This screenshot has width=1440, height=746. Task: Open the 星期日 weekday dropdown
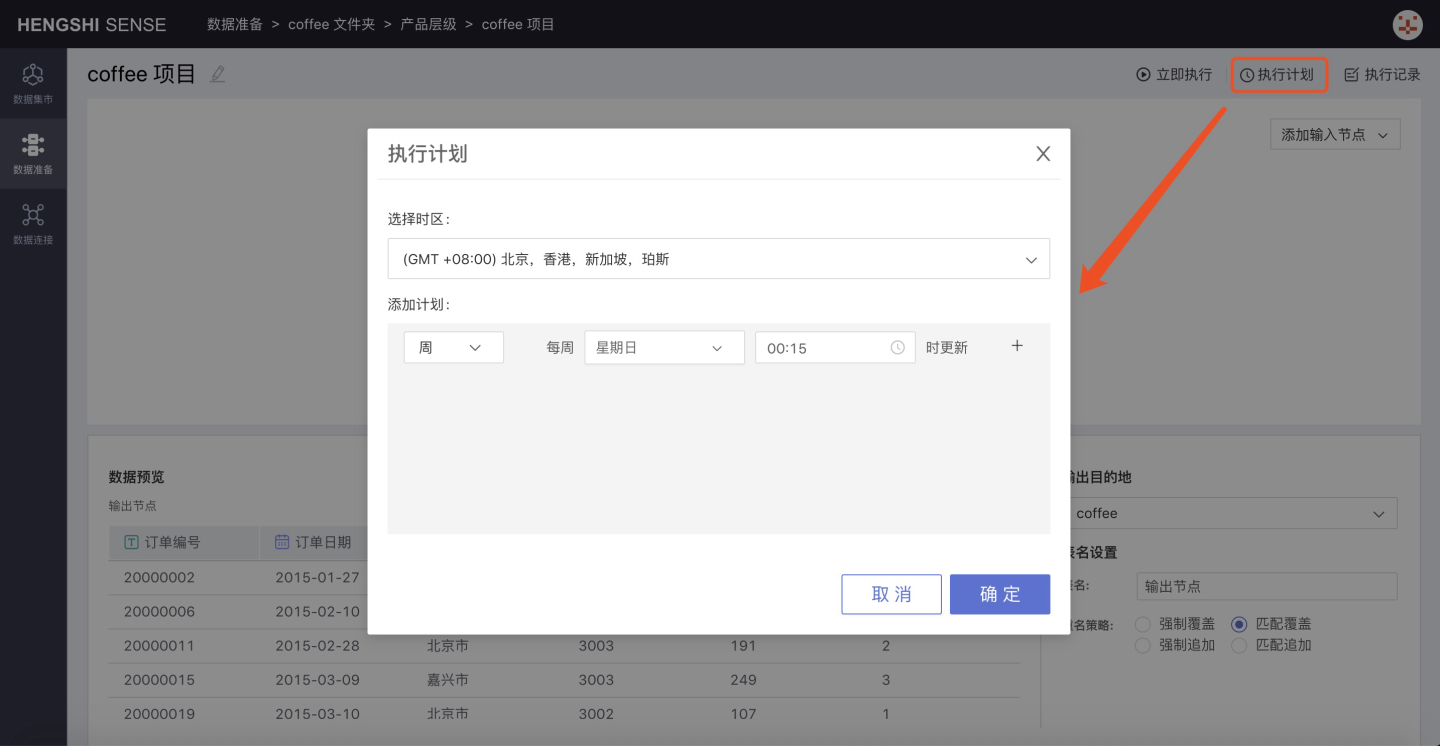click(664, 348)
